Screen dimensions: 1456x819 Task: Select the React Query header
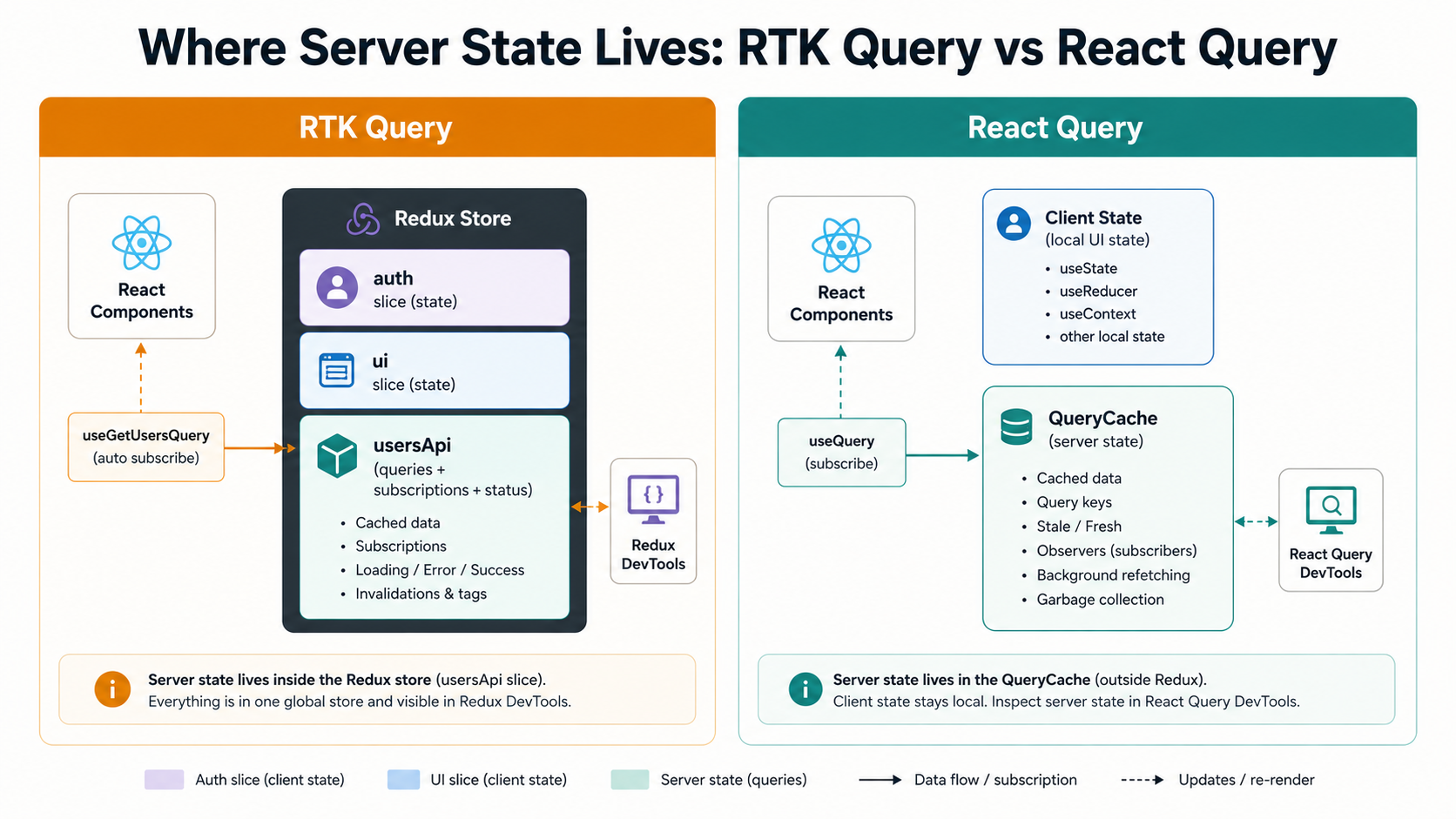pos(1077,127)
